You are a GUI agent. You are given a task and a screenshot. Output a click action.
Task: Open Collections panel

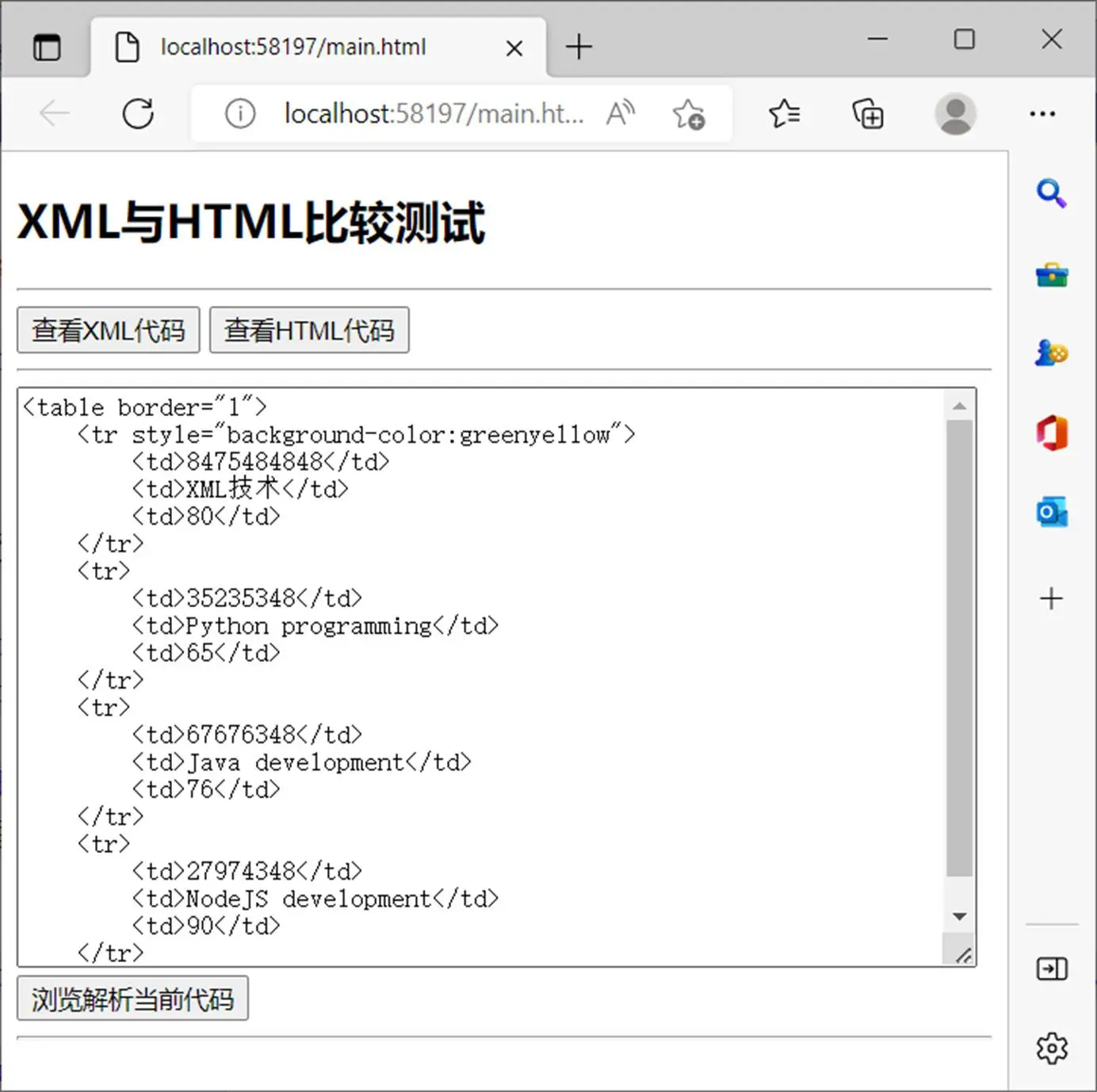[868, 114]
